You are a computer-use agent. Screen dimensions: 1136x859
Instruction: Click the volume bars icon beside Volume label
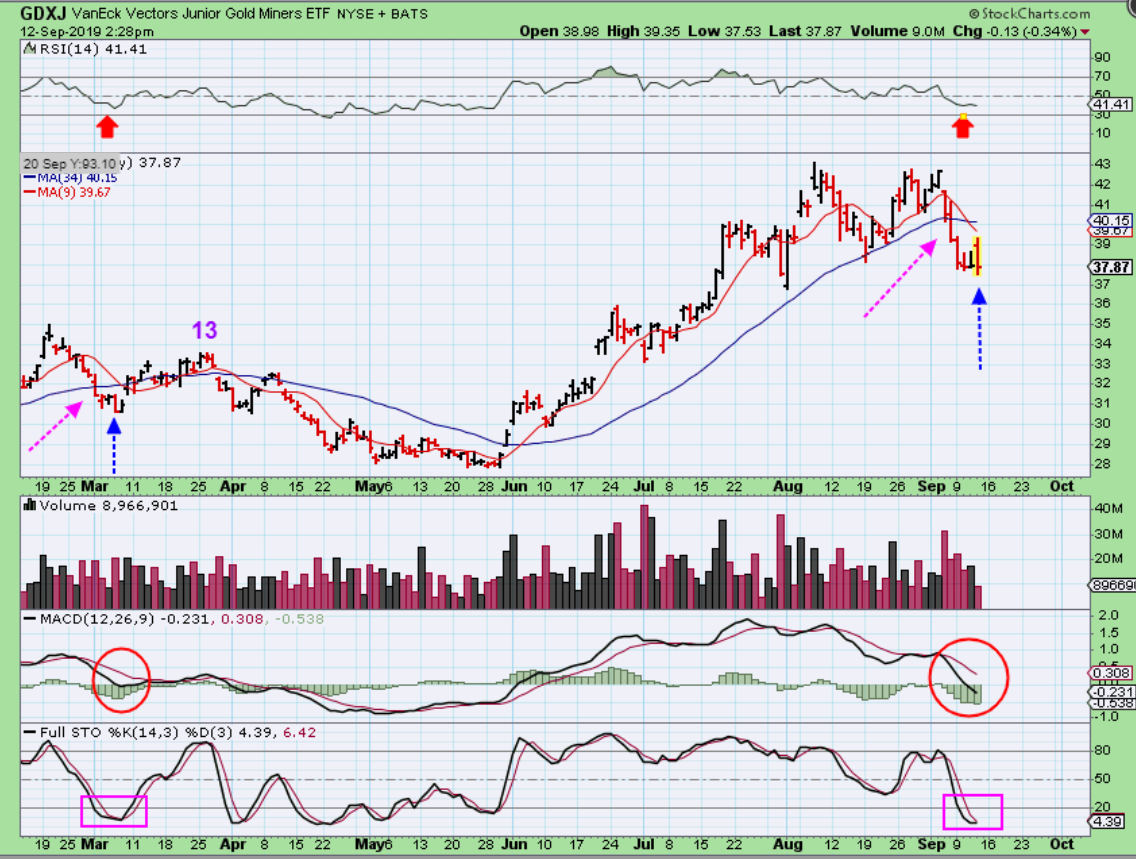pos(30,505)
